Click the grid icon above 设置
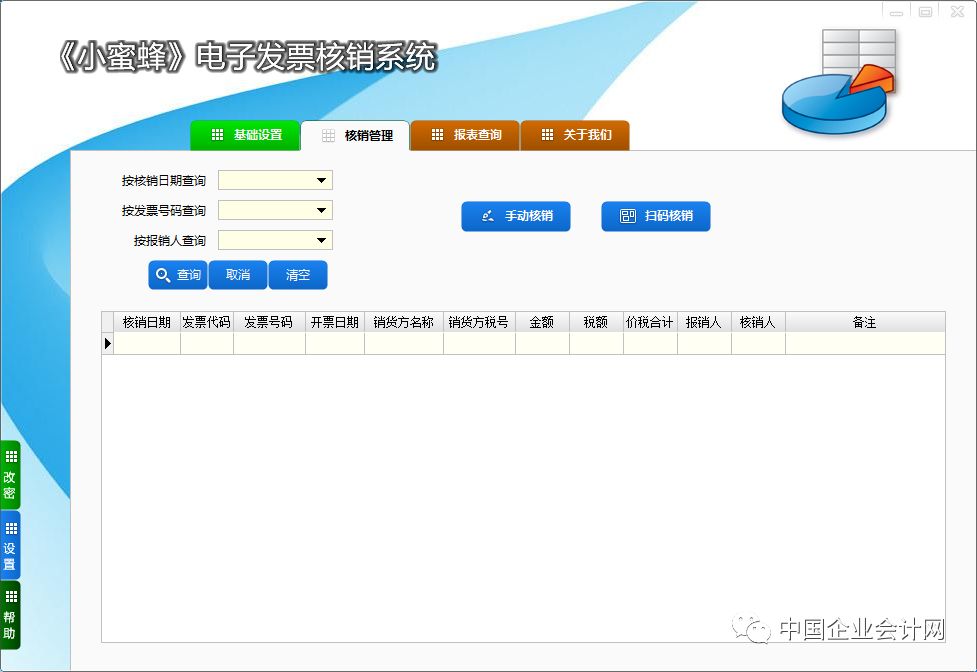Image resolution: width=977 pixels, height=672 pixels. [x=11, y=529]
